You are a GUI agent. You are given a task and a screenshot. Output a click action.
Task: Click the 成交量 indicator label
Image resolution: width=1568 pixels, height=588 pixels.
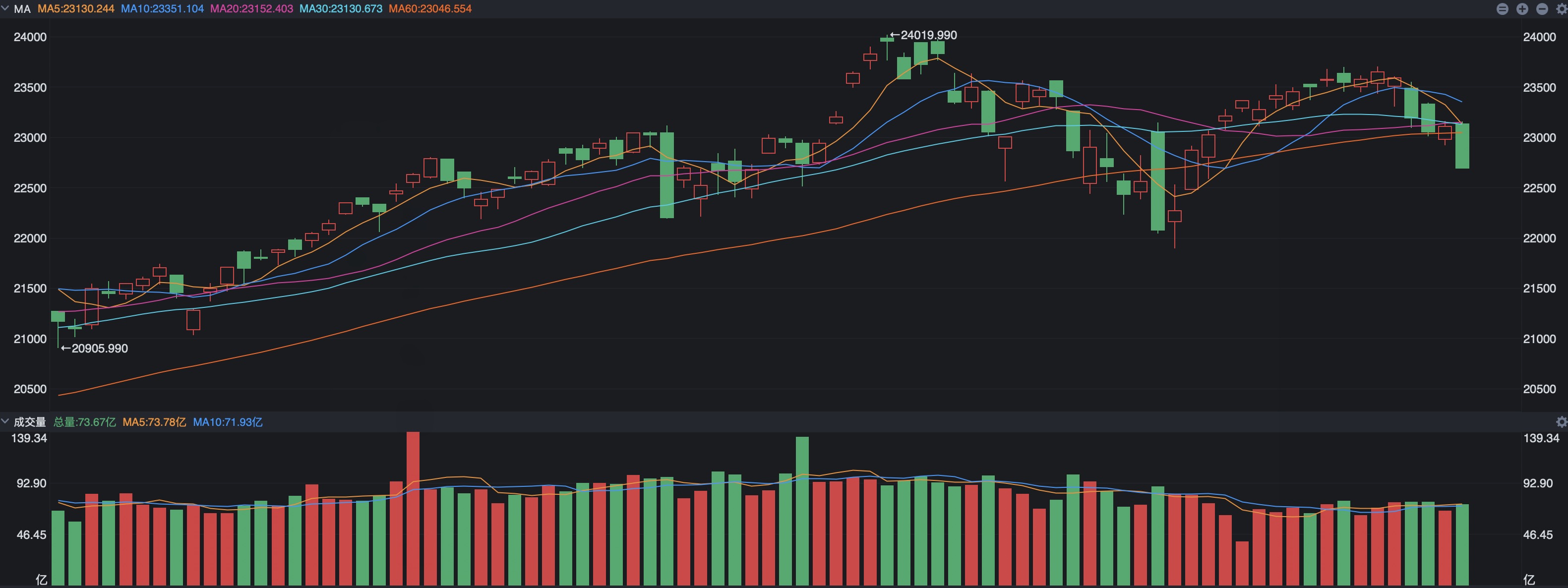click(30, 422)
